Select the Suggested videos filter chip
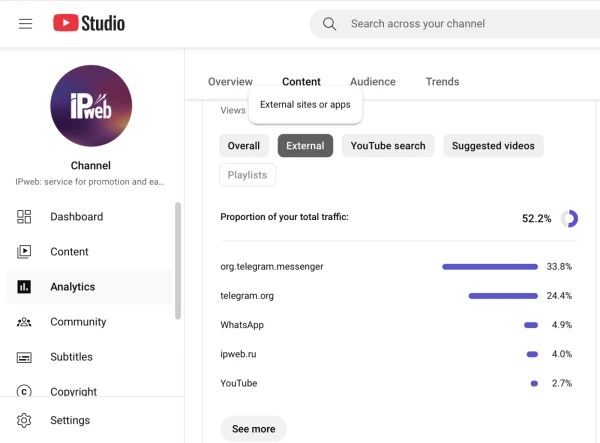Image resolution: width=600 pixels, height=443 pixels. 493,146
